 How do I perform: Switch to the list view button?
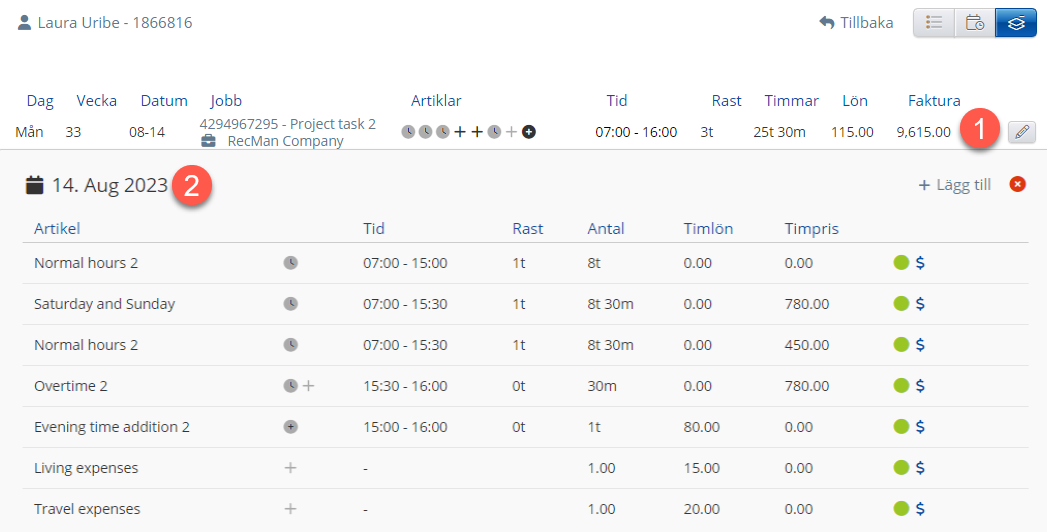click(x=934, y=22)
